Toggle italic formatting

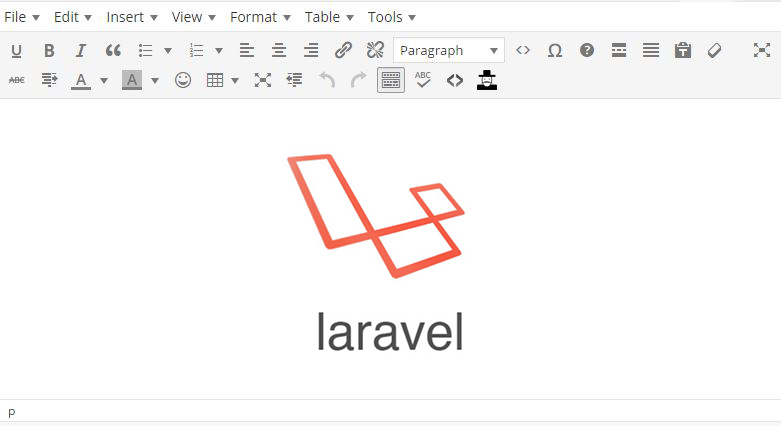pos(81,50)
